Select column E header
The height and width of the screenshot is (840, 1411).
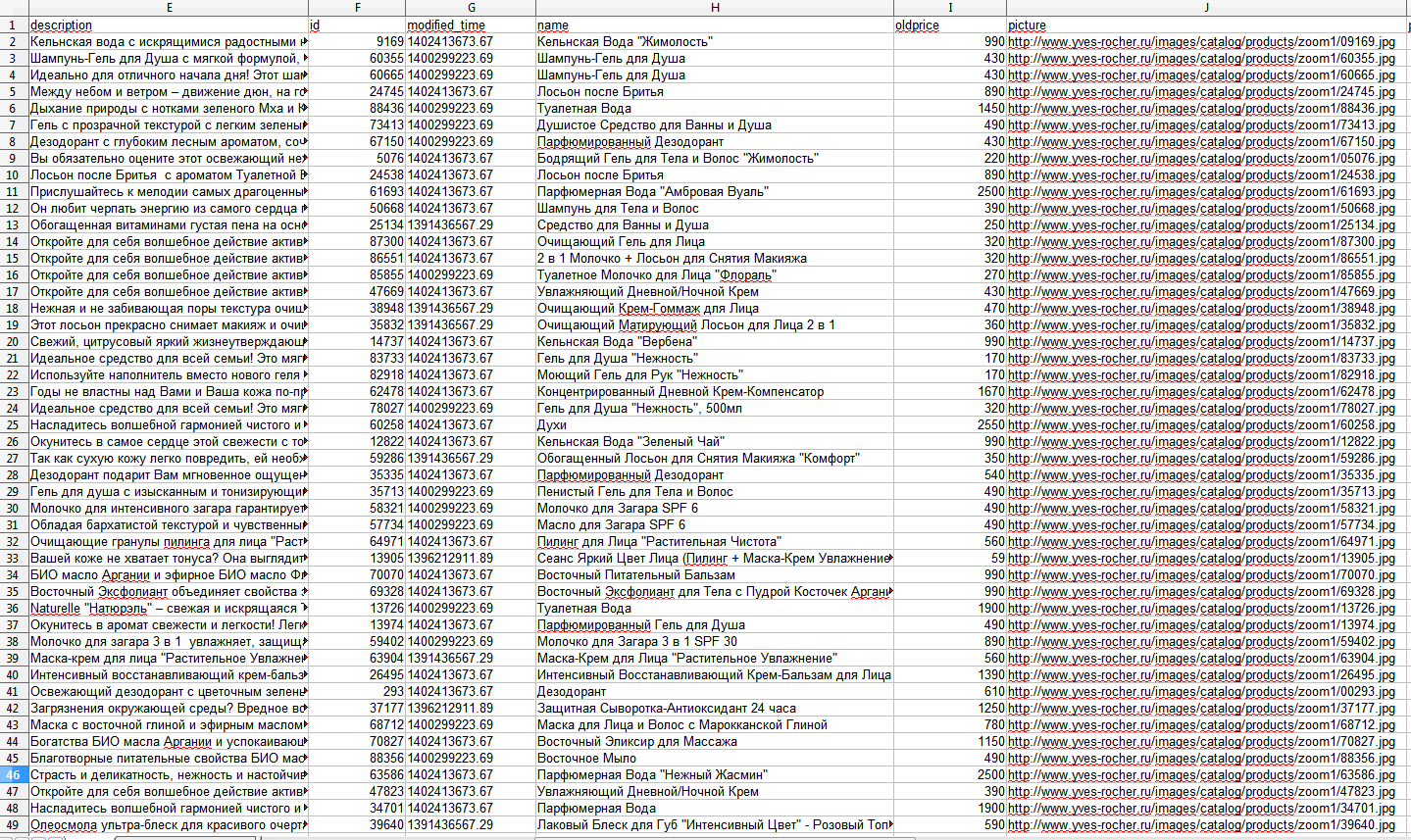click(x=169, y=8)
